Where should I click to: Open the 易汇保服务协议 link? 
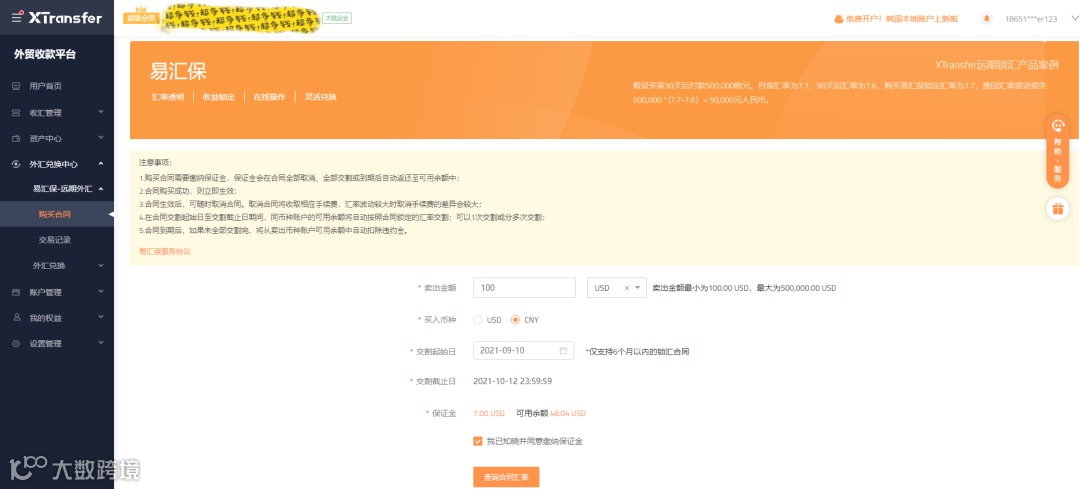[165, 251]
